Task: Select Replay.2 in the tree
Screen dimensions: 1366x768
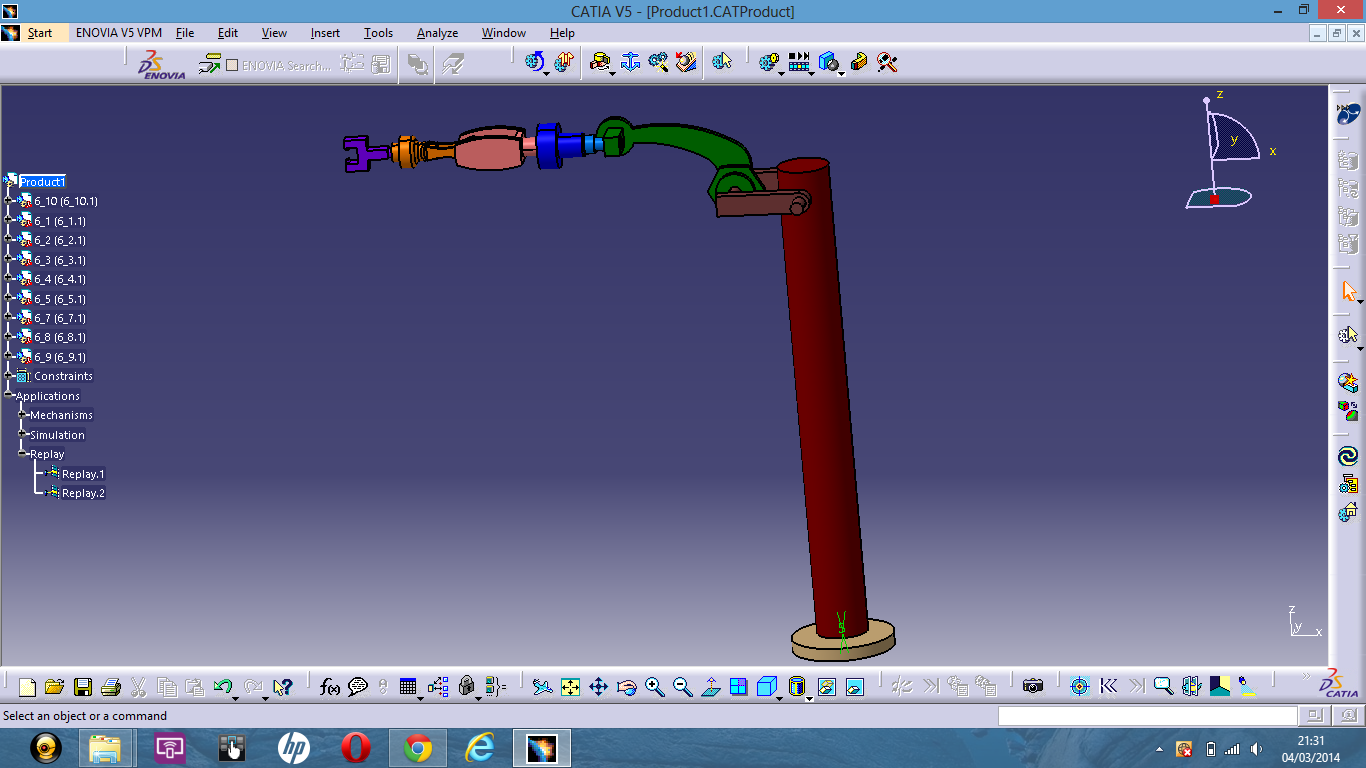Action: [83, 493]
